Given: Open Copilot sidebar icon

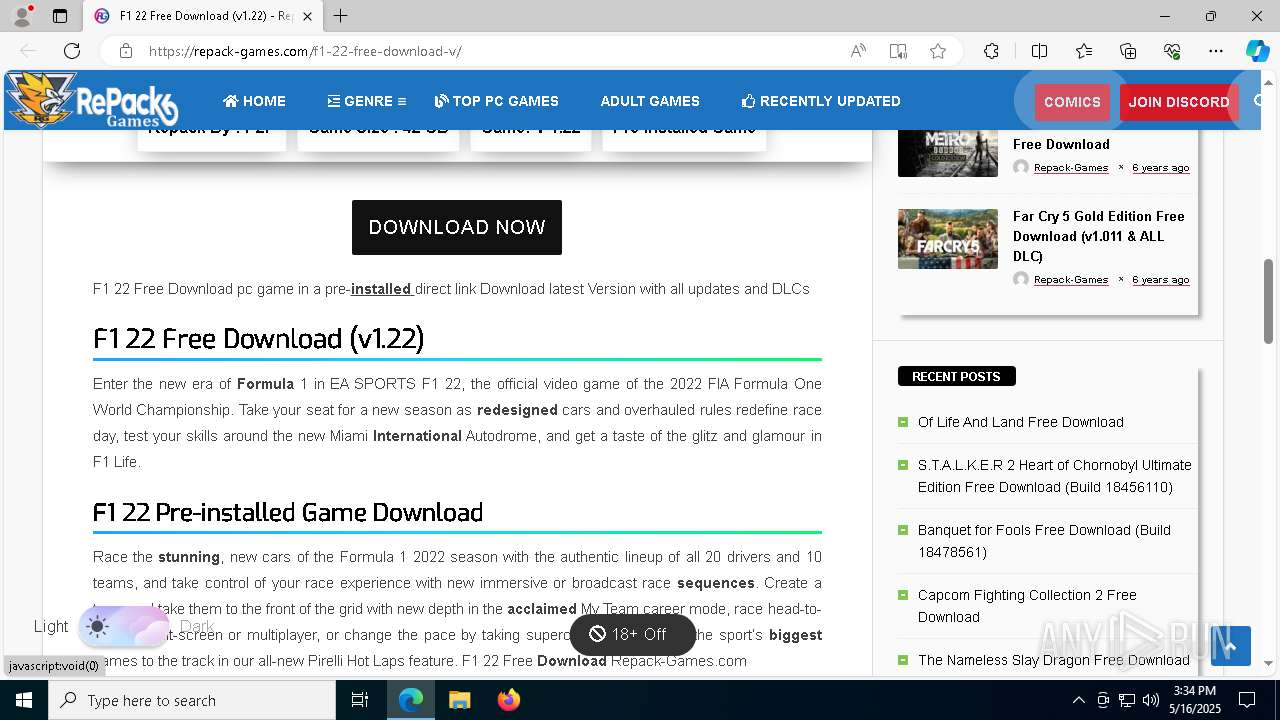Looking at the screenshot, I should pos(1257,51).
